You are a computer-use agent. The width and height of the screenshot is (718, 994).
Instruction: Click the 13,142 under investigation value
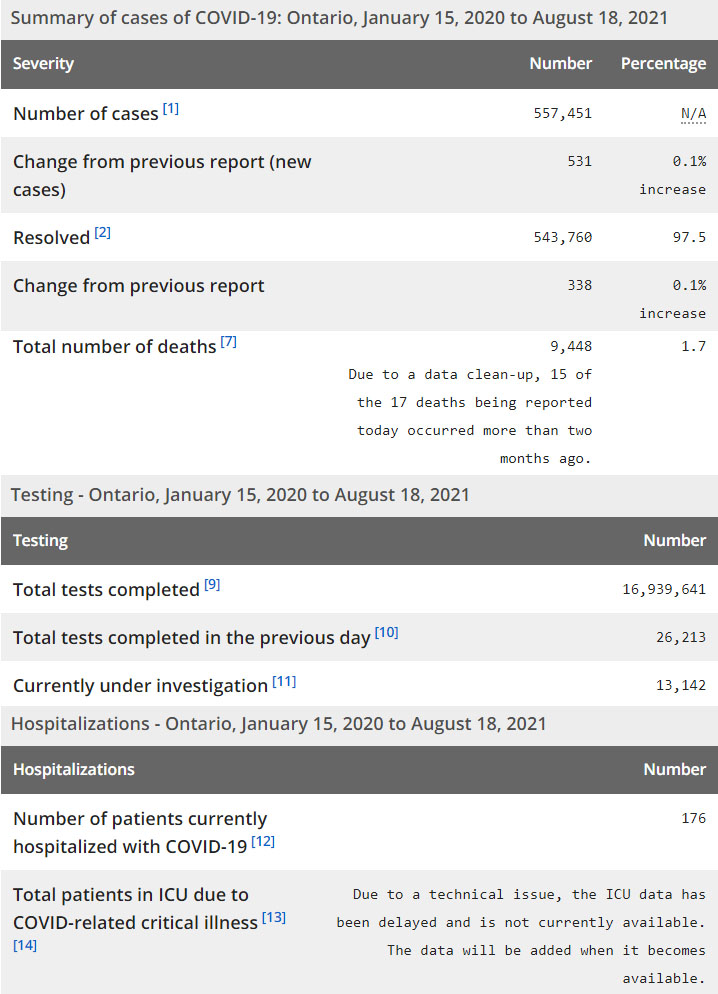point(681,685)
